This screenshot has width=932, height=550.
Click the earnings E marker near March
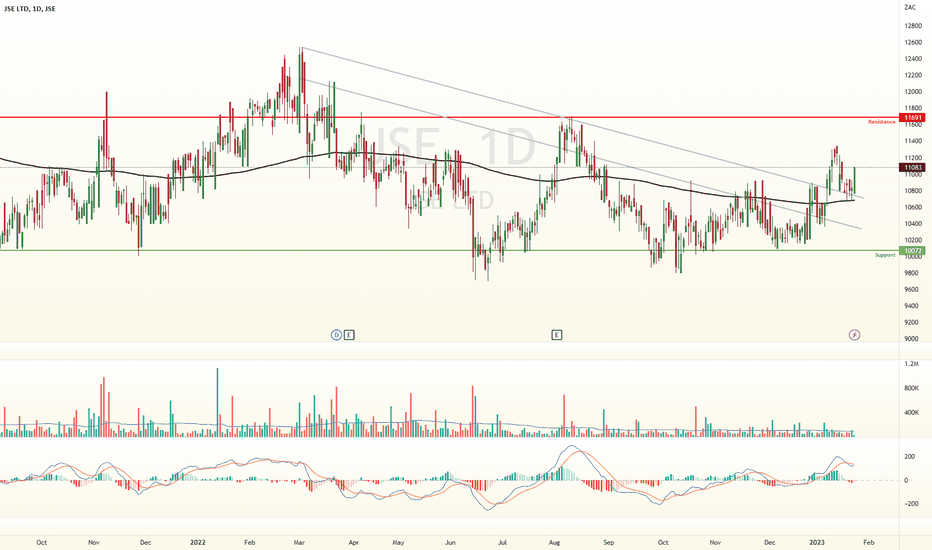[x=349, y=335]
